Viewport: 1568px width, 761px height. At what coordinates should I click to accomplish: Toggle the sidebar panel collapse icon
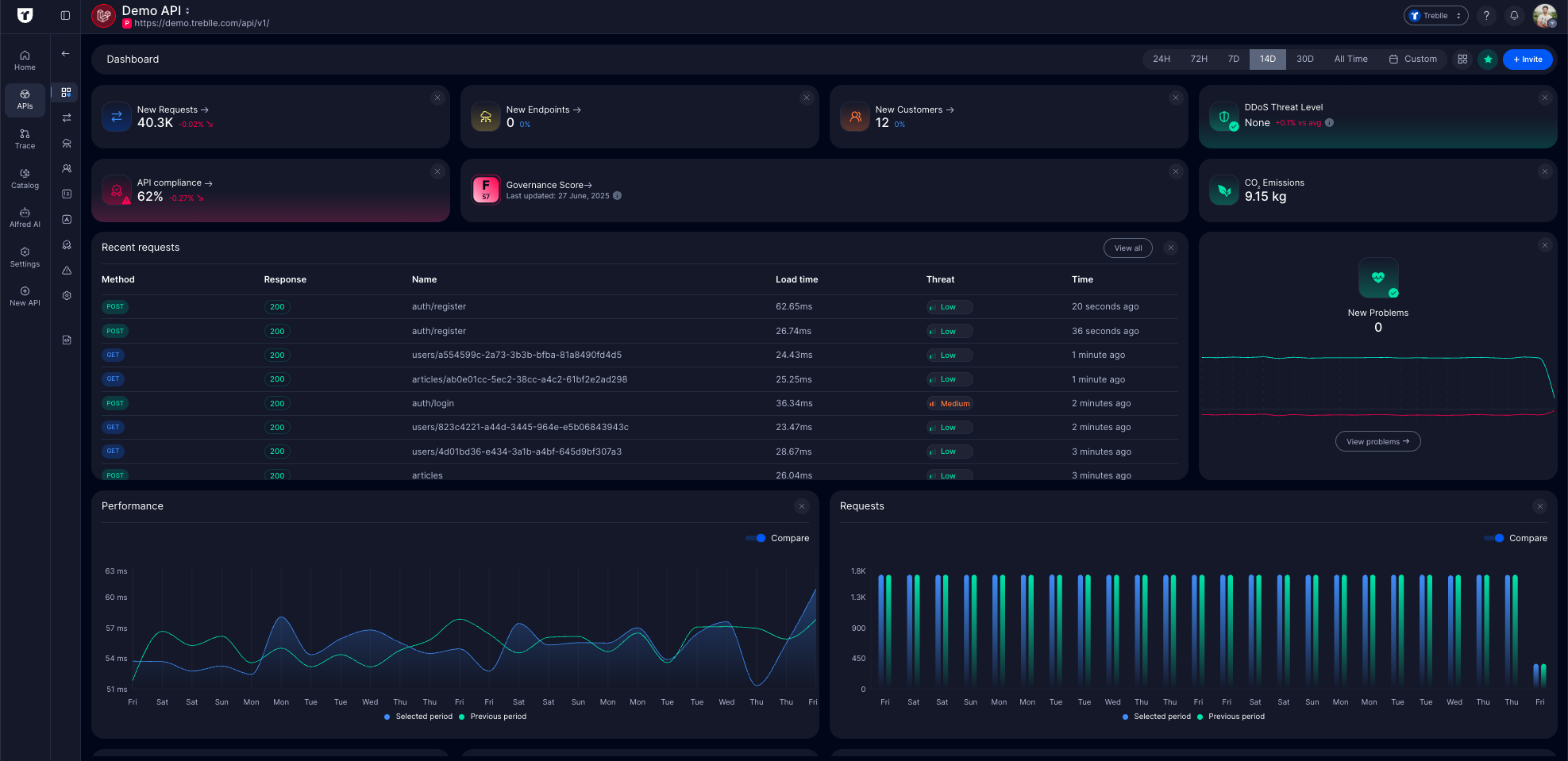click(65, 16)
